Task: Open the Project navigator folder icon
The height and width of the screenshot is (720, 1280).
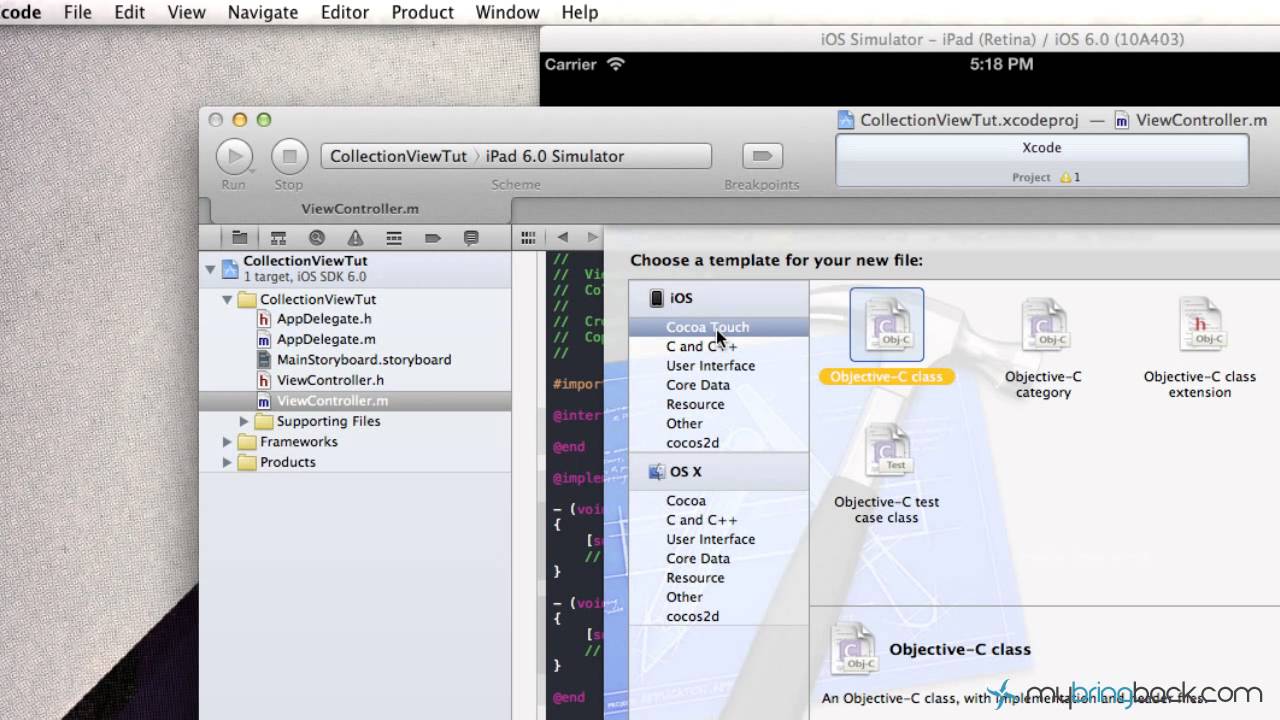Action: (240, 238)
